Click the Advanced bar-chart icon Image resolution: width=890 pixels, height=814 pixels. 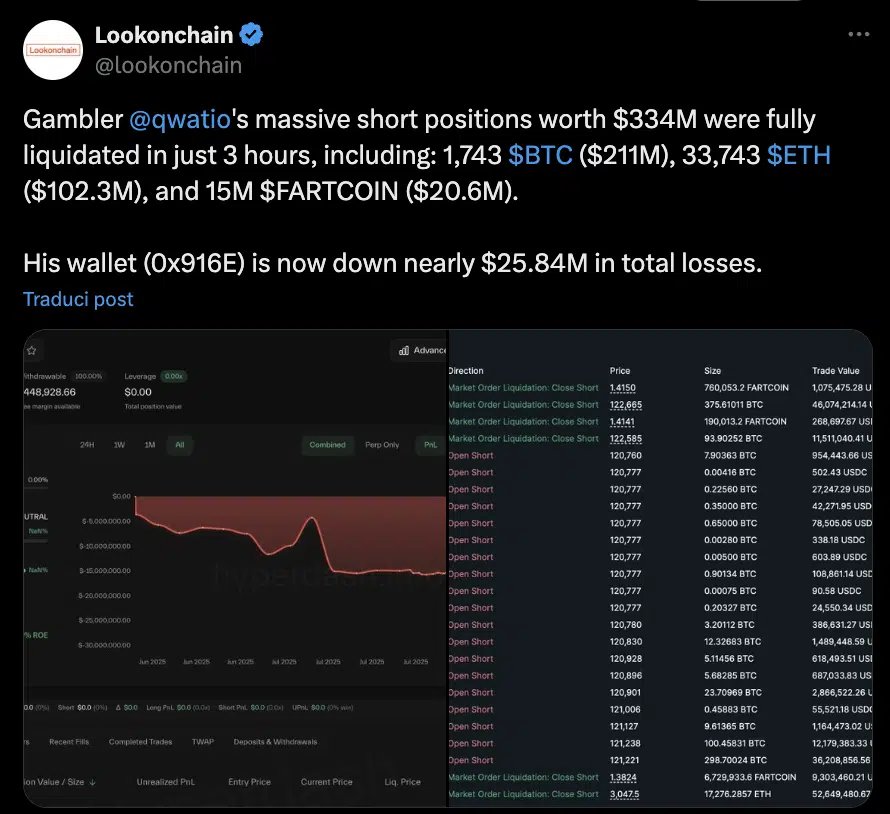coord(404,351)
